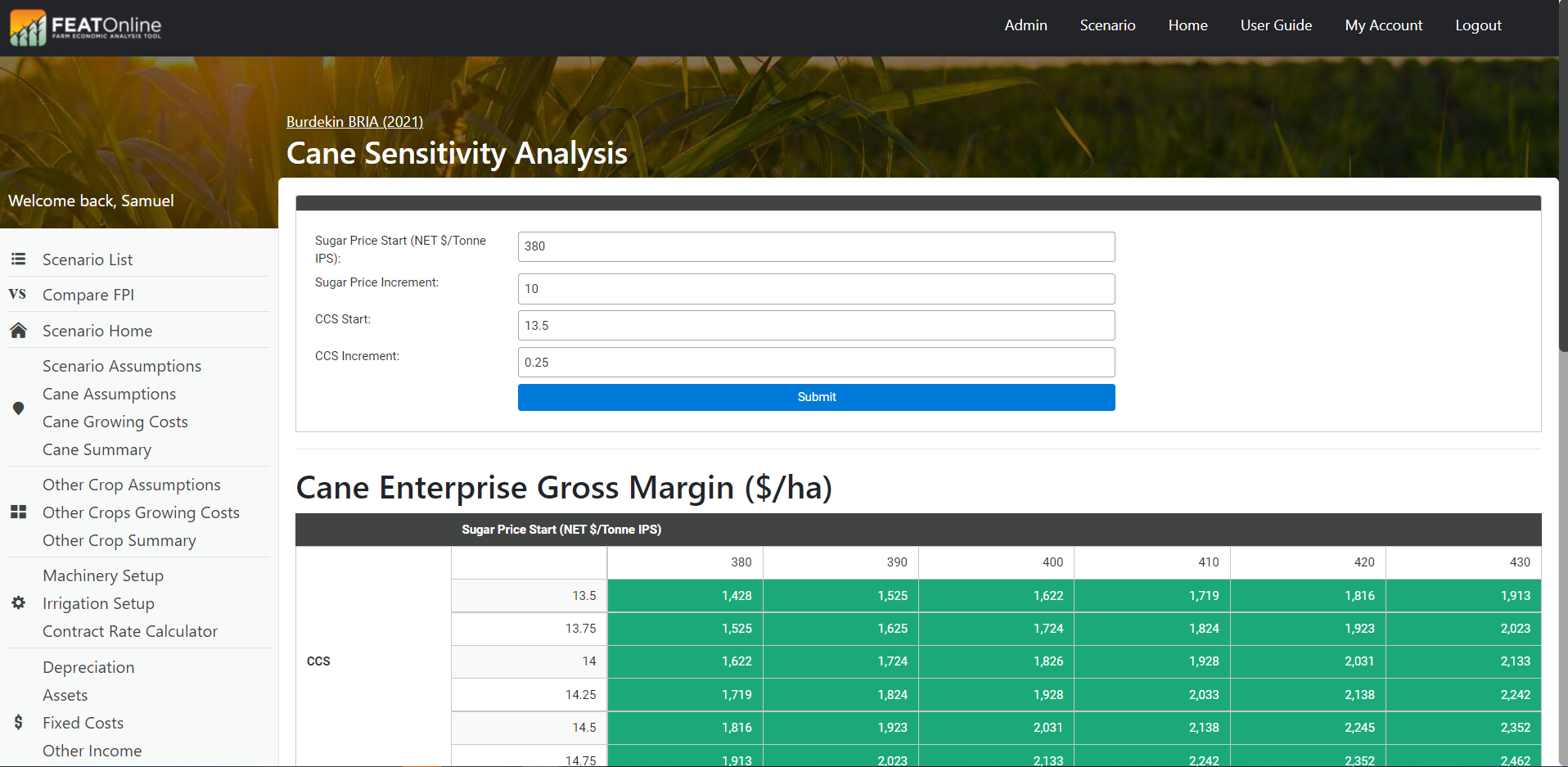Log out using the Logout link

(1478, 25)
